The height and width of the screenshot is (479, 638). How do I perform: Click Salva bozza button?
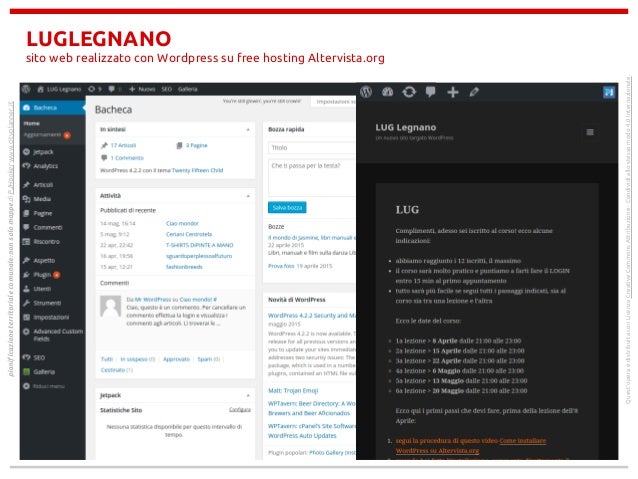pyautogui.click(x=287, y=208)
